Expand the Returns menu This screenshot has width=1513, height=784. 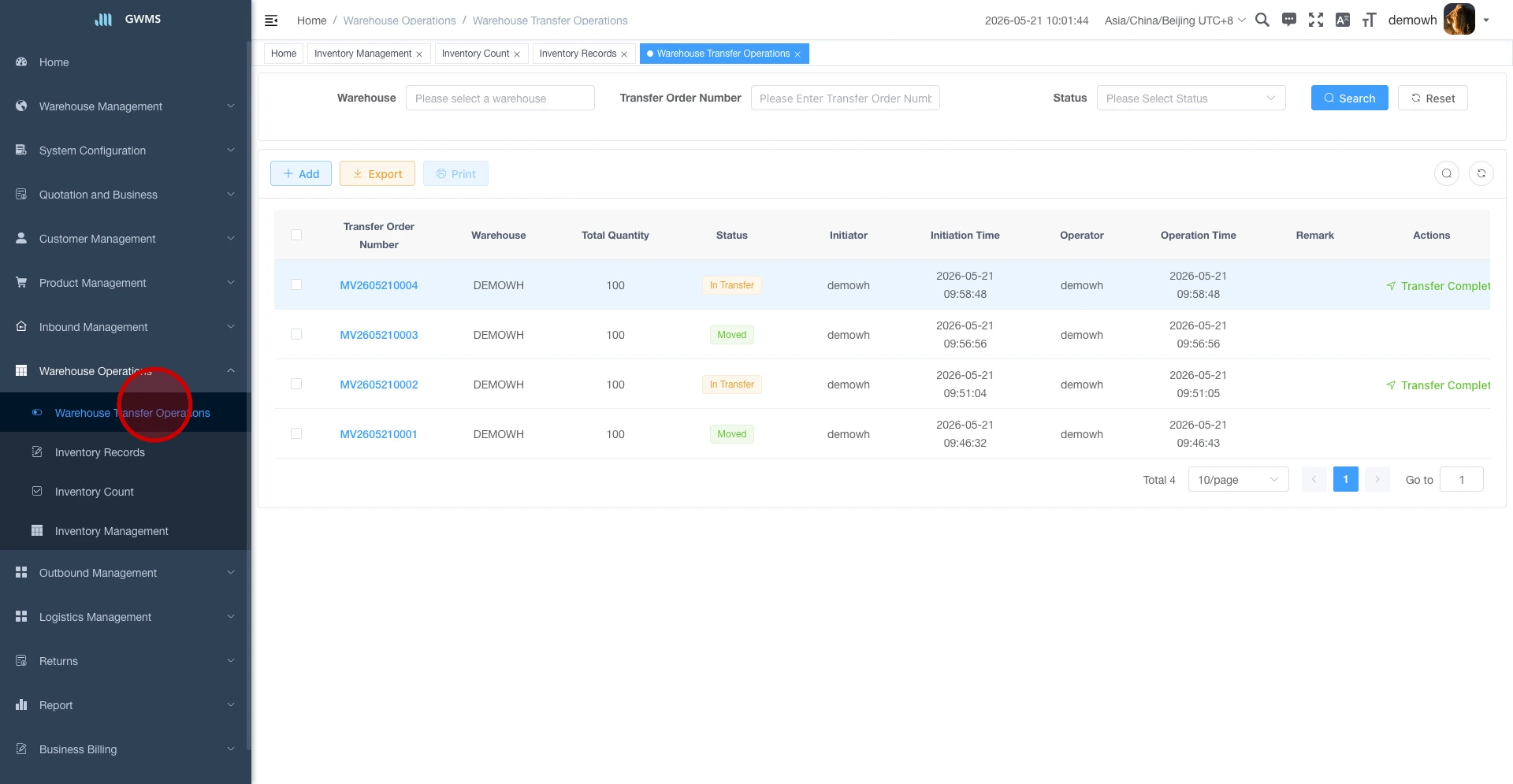click(x=126, y=660)
